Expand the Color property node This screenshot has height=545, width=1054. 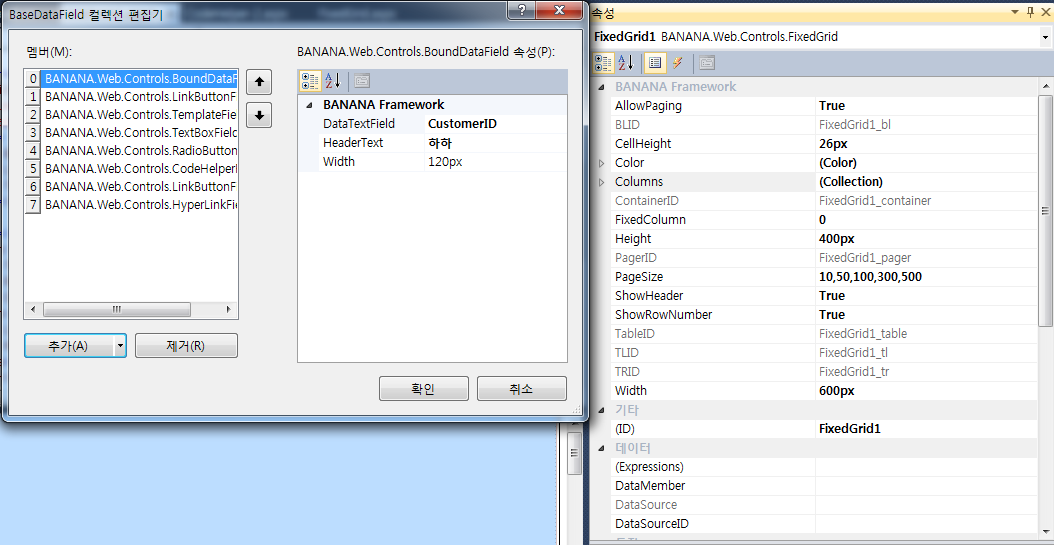[602, 163]
